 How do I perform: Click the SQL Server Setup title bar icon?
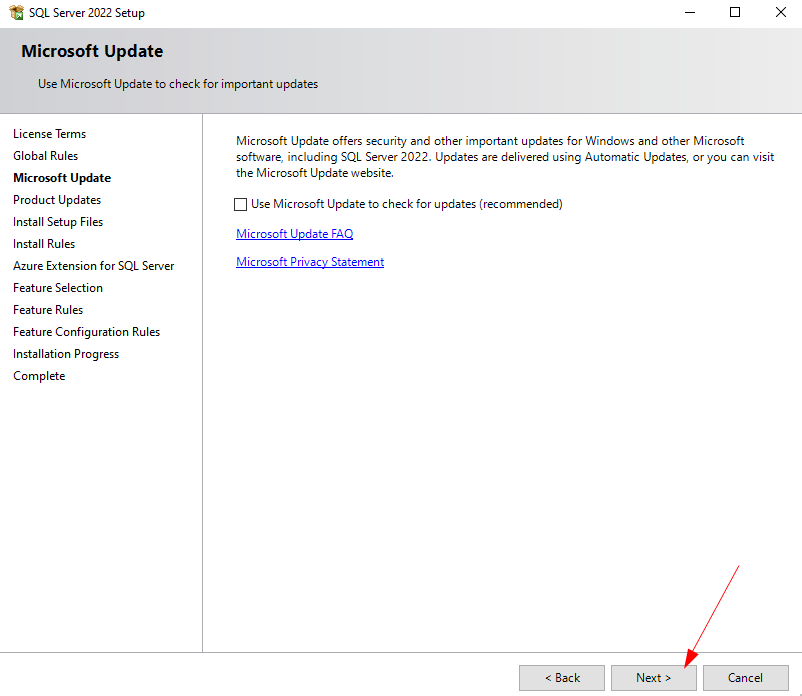pos(16,12)
